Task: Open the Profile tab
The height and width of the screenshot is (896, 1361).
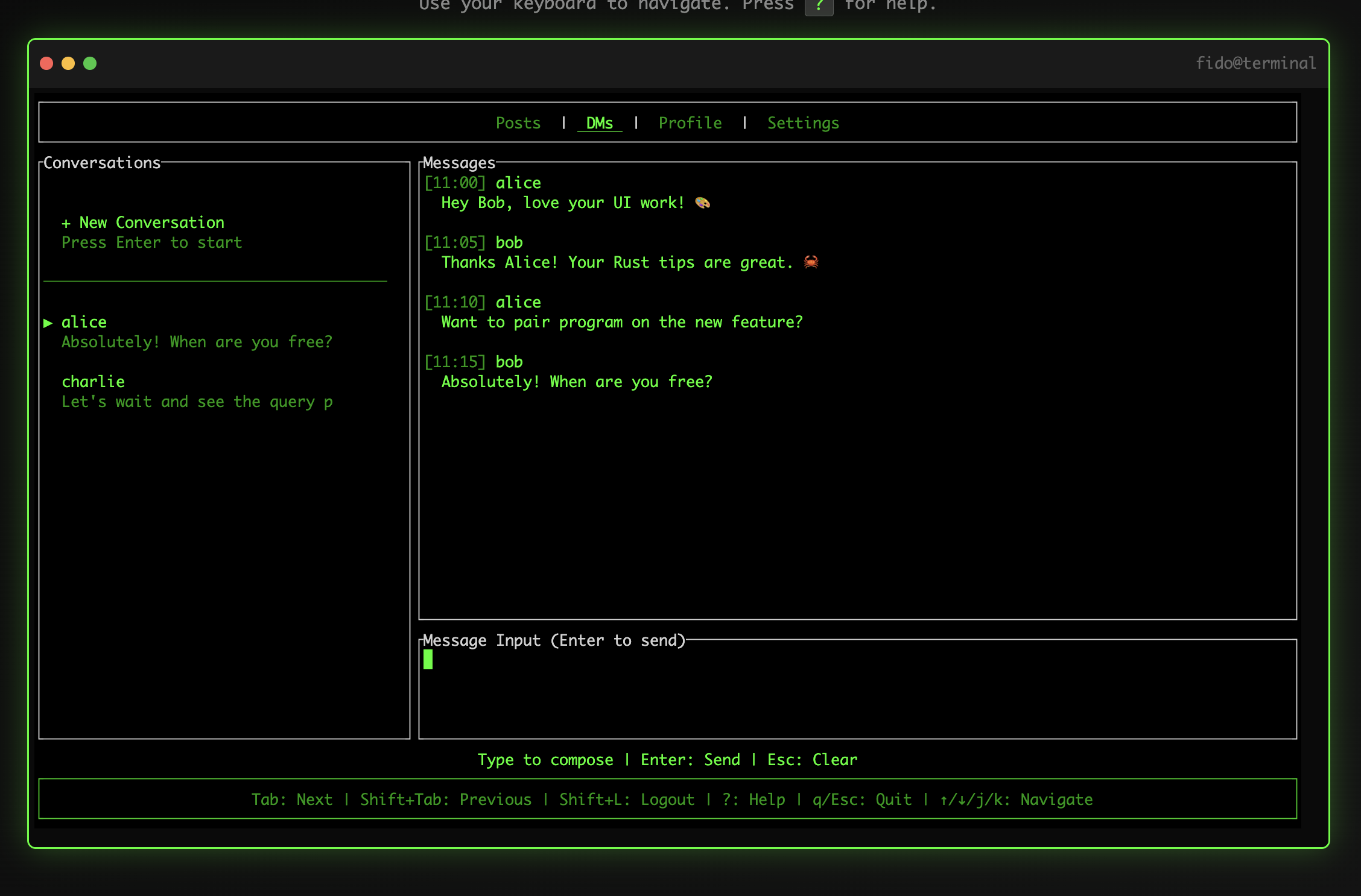Action: (x=690, y=123)
